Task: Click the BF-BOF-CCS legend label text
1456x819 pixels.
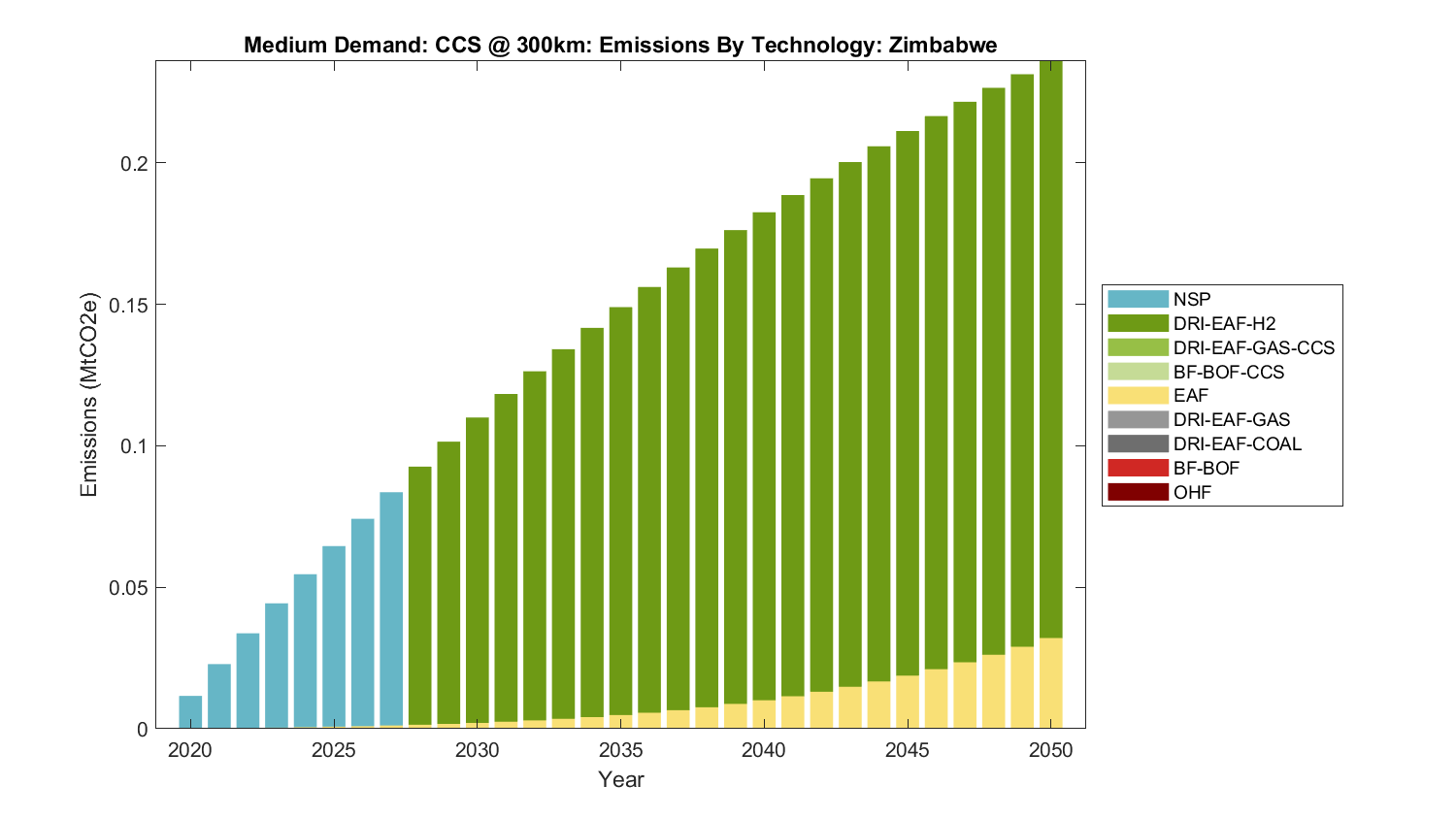Action: pos(1228,372)
